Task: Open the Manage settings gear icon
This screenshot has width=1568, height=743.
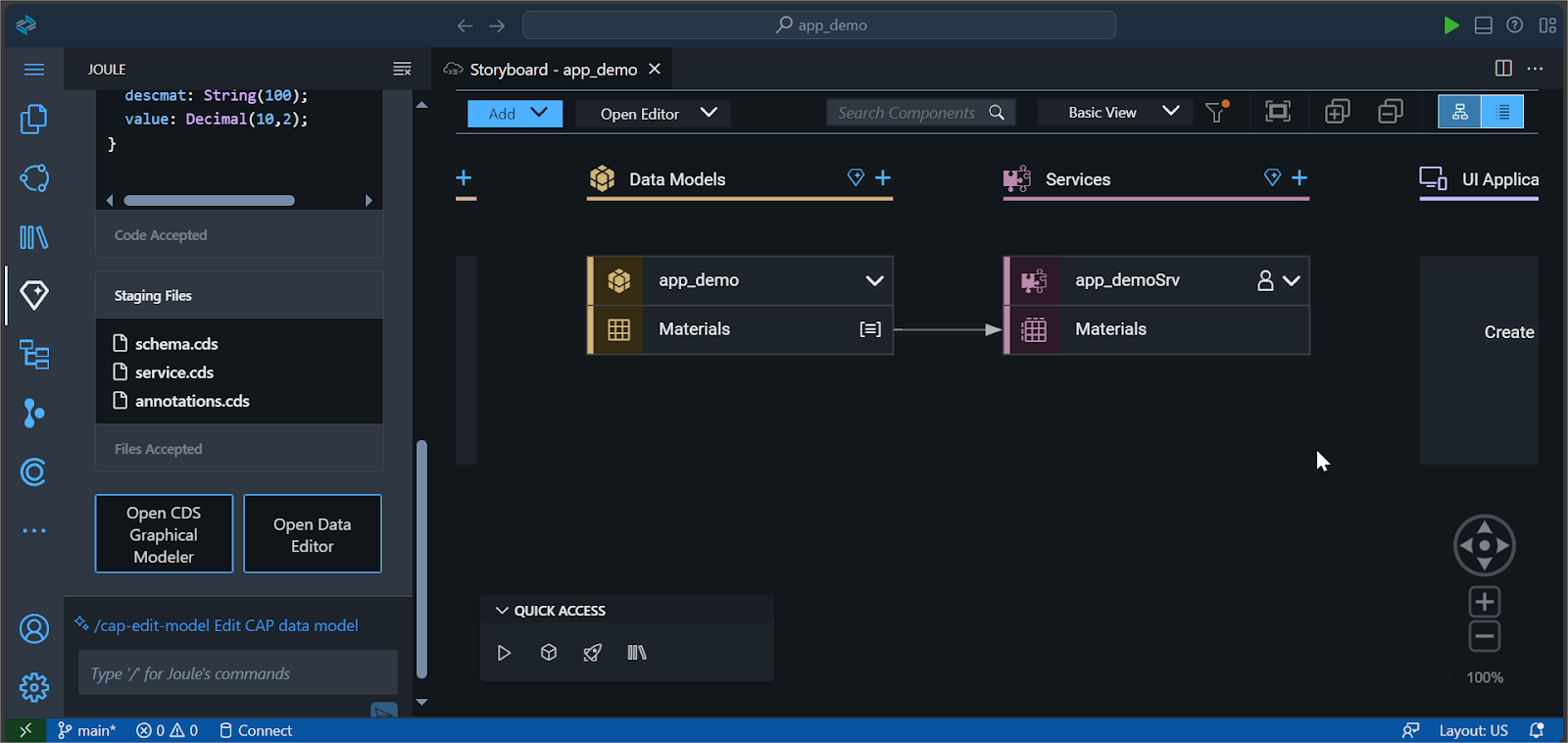Action: click(34, 687)
